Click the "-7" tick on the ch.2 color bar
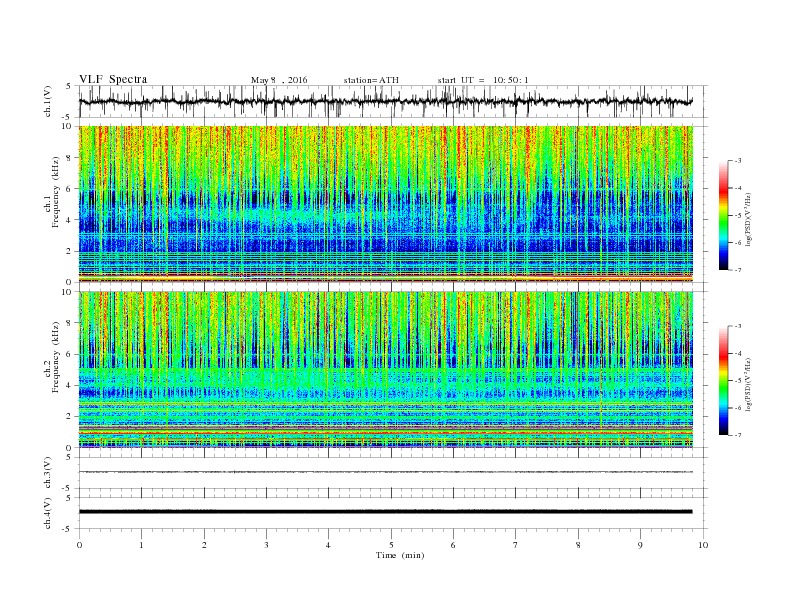The image size is (792, 612). pyautogui.click(x=738, y=435)
